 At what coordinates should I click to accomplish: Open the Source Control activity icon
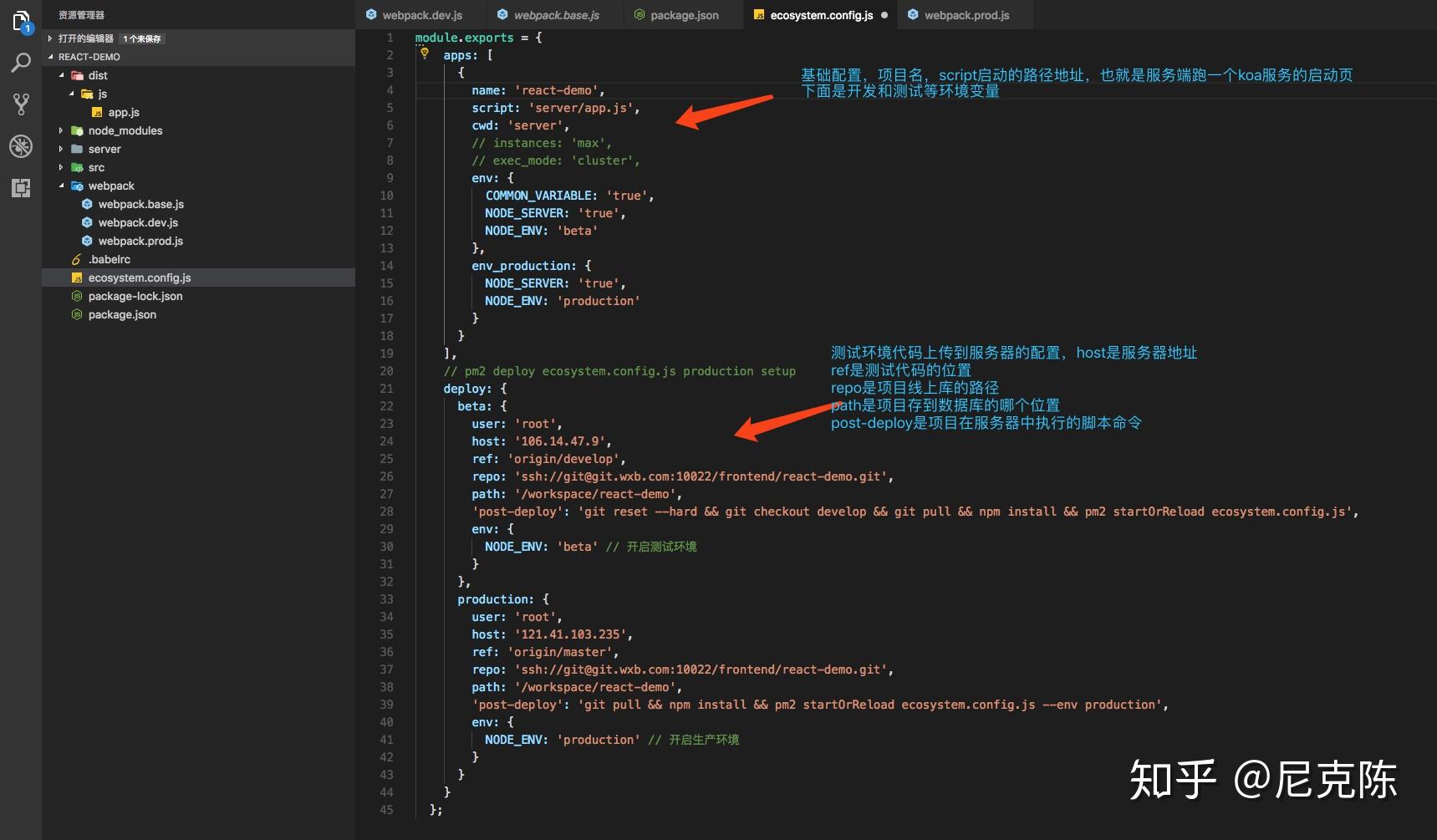click(21, 104)
